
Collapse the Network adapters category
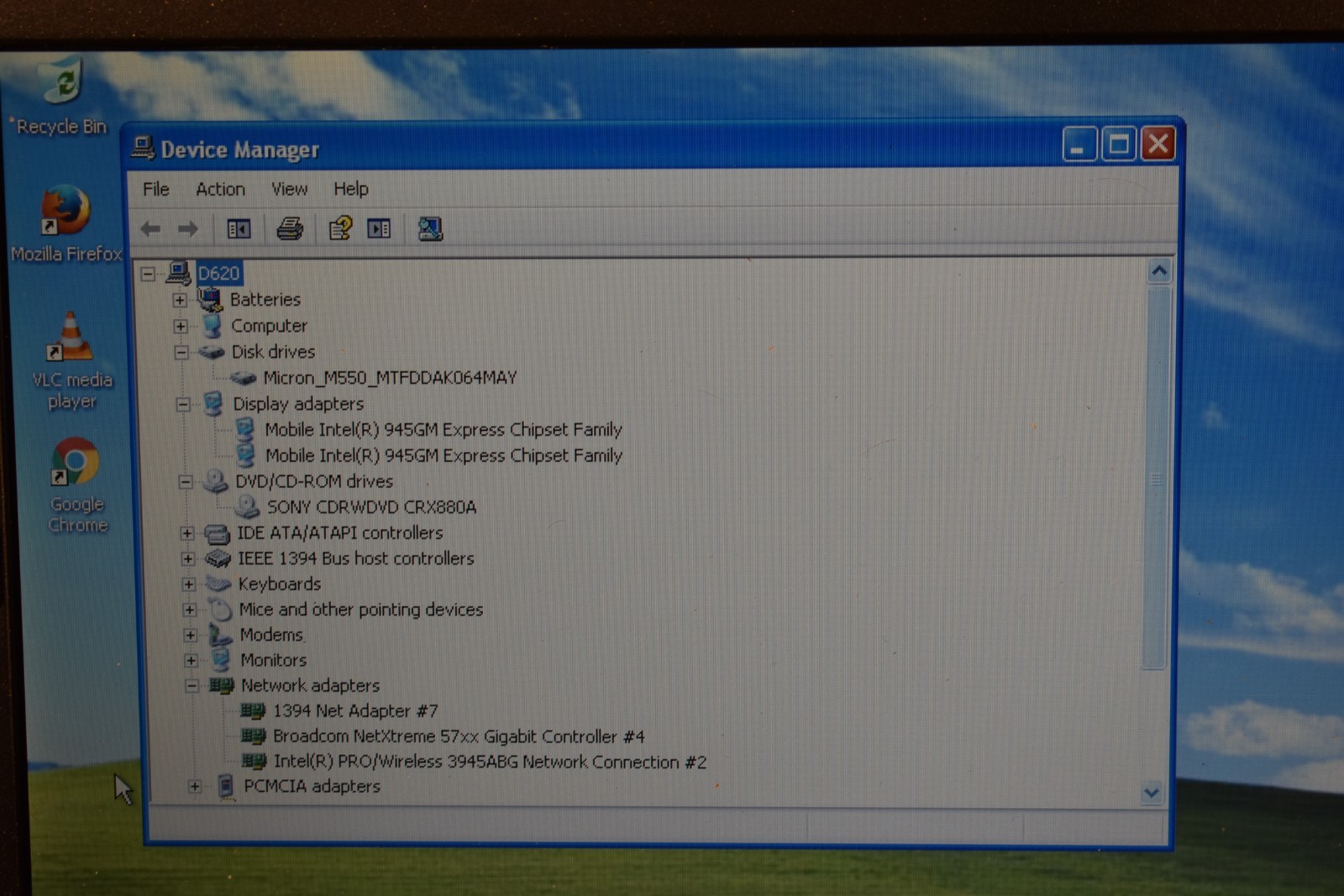pos(192,685)
